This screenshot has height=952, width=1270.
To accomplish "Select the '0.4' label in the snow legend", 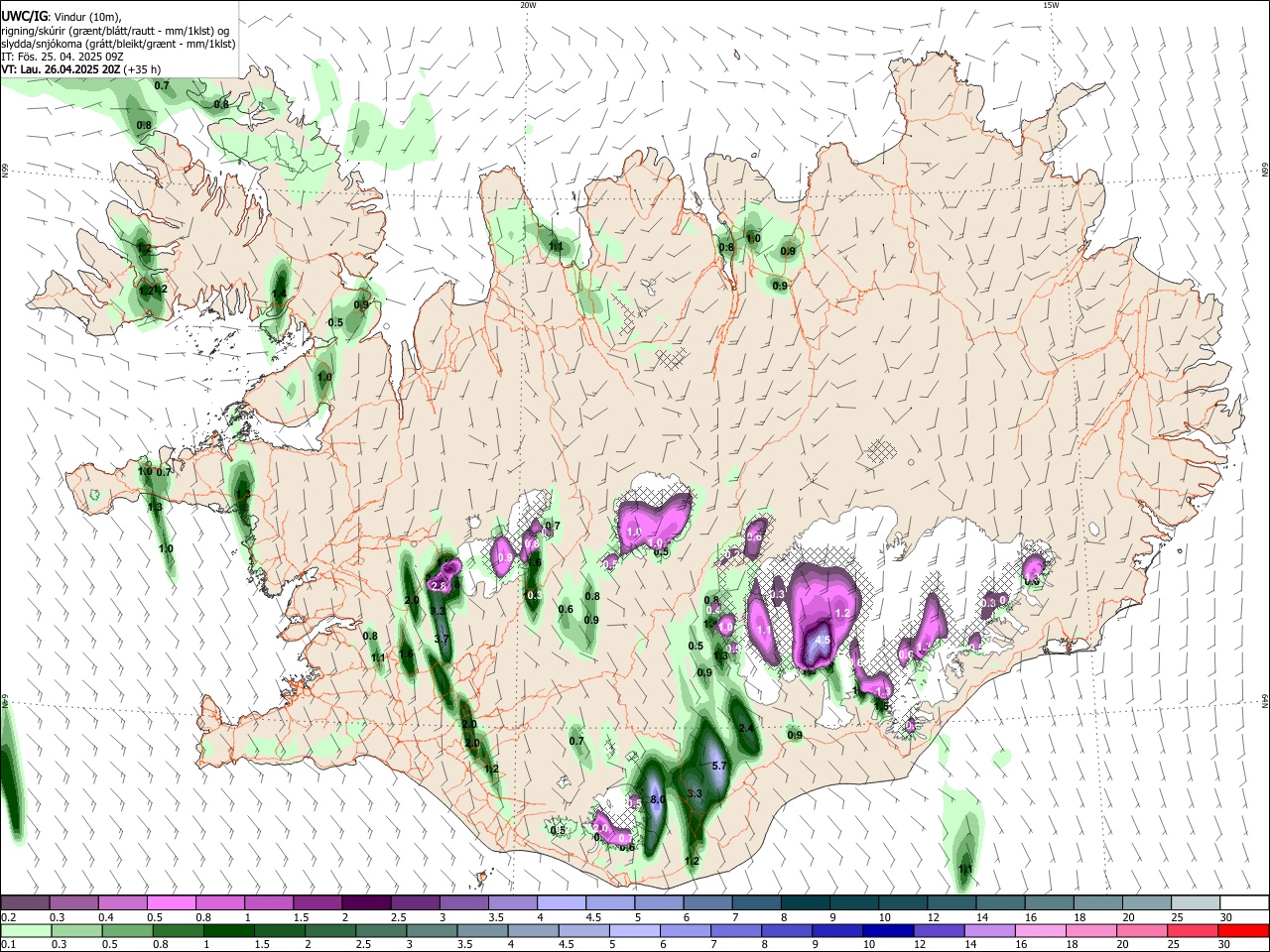I will (x=105, y=917).
